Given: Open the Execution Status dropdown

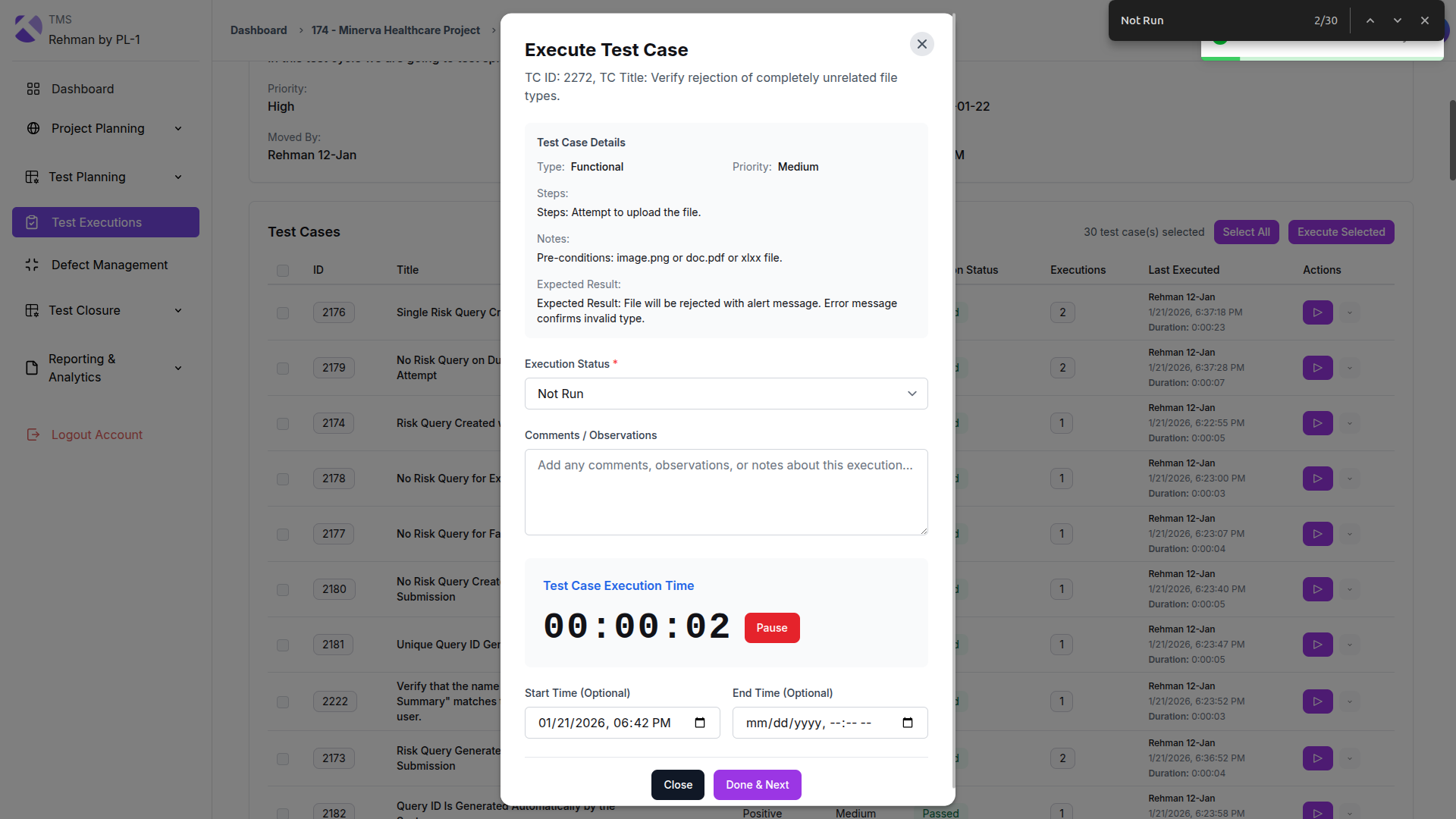Looking at the screenshot, I should pos(726,394).
